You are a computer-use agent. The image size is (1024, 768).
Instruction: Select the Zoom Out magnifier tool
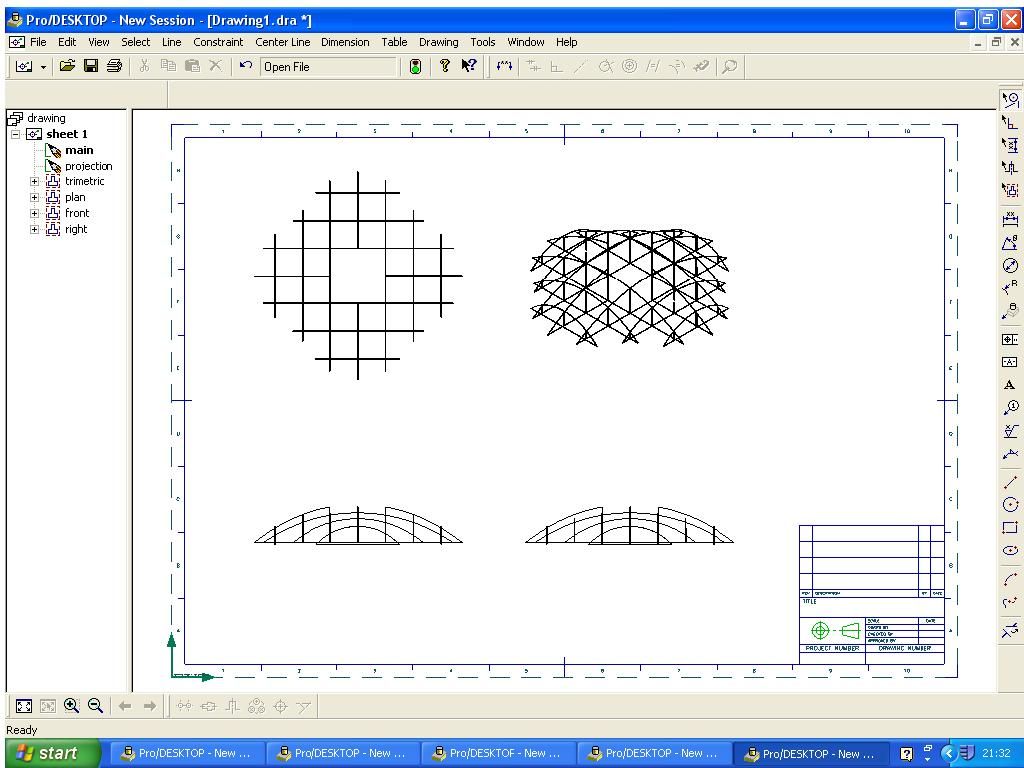click(x=95, y=706)
